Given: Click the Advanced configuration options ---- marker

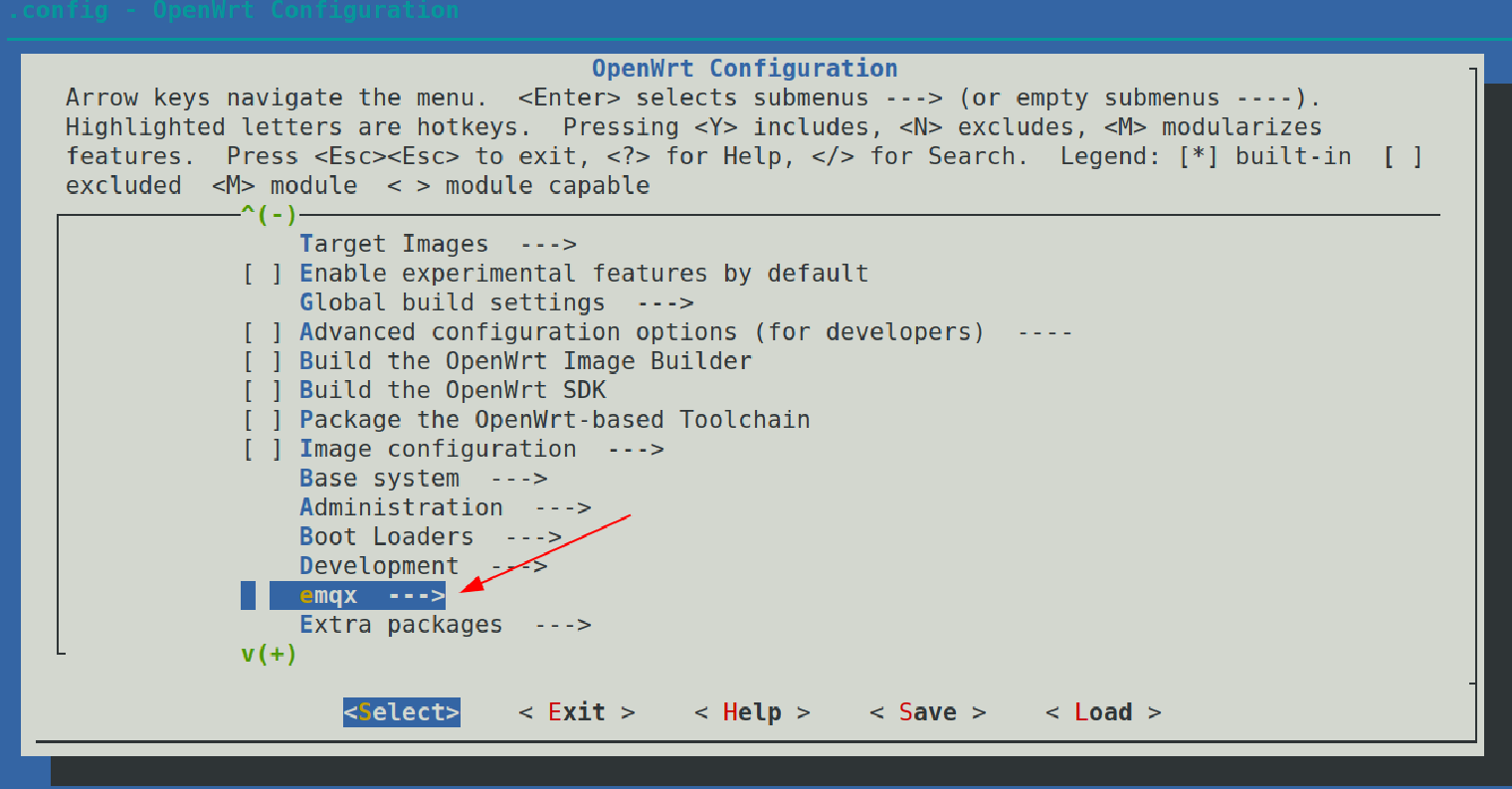Looking at the screenshot, I should (x=1045, y=332).
